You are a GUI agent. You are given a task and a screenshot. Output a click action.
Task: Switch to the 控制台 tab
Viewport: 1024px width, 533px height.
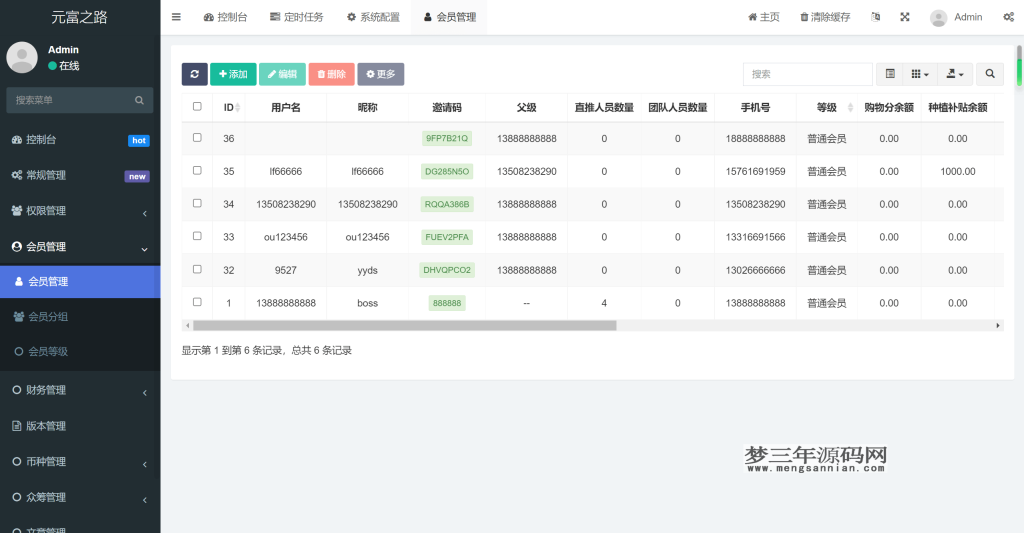225,17
